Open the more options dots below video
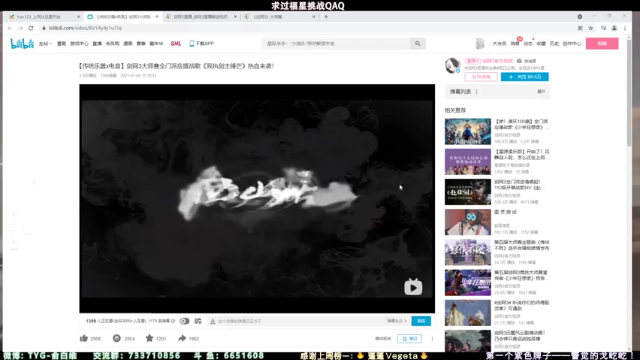This screenshot has width=640, height=360. pos(432,338)
